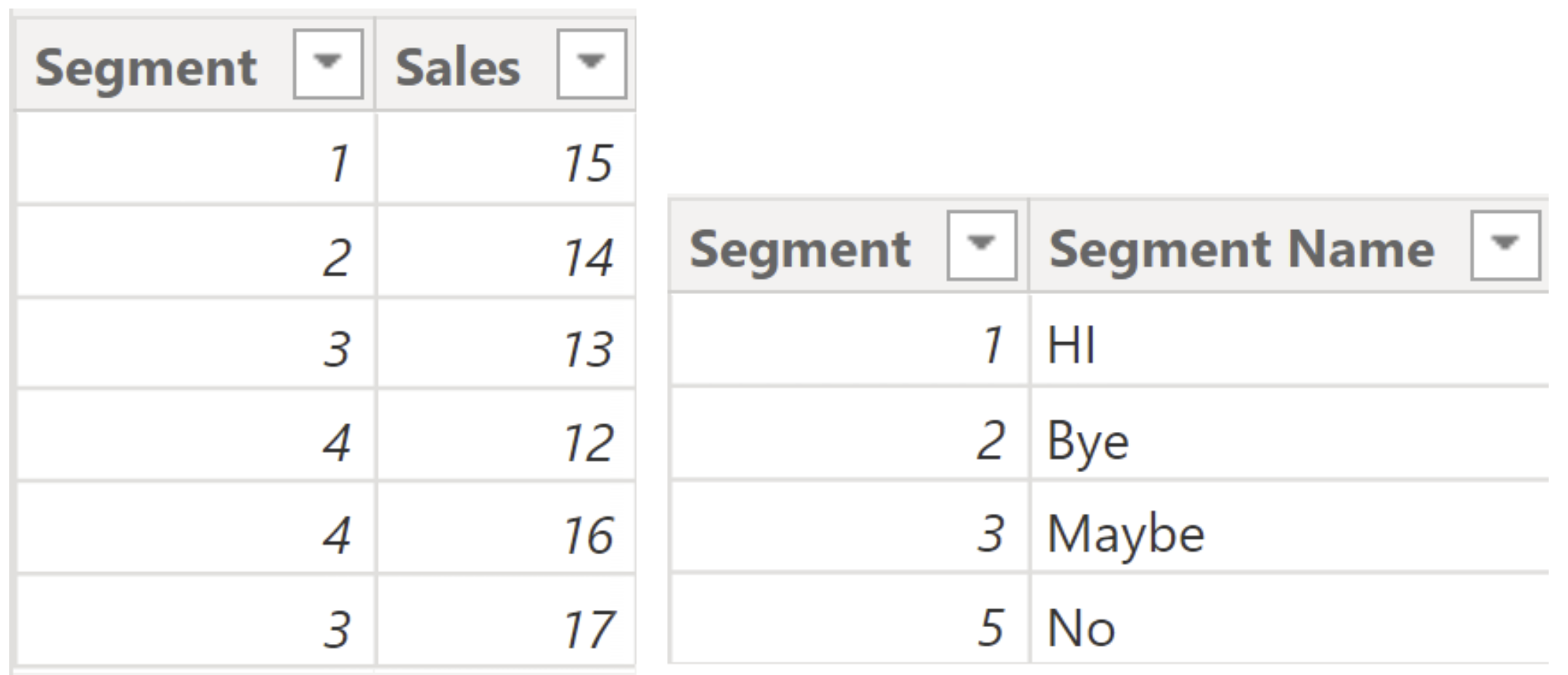Open Segment filter dropdown in the Sales table
The width and height of the screenshot is (1568, 675).
click(x=328, y=64)
